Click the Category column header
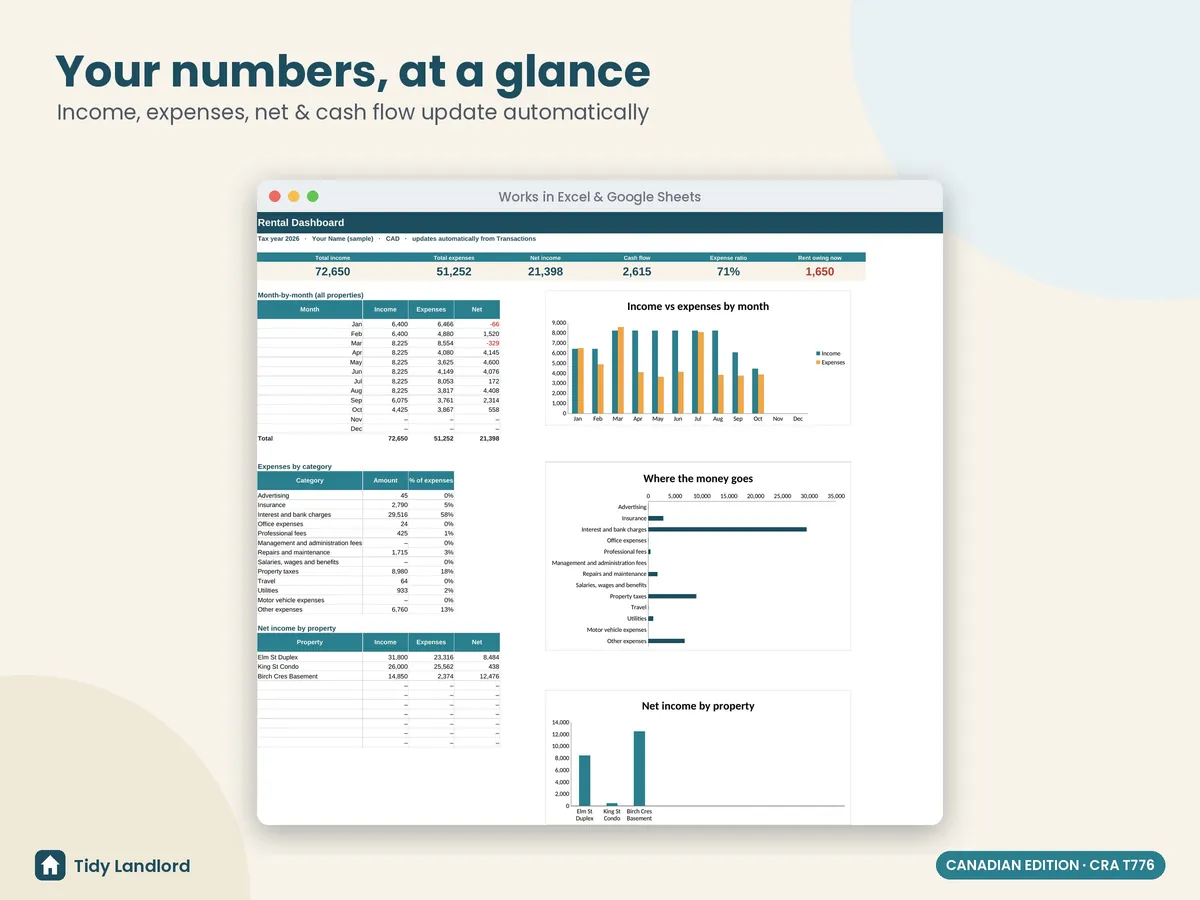Screen dimensions: 1200x900 tap(310, 481)
